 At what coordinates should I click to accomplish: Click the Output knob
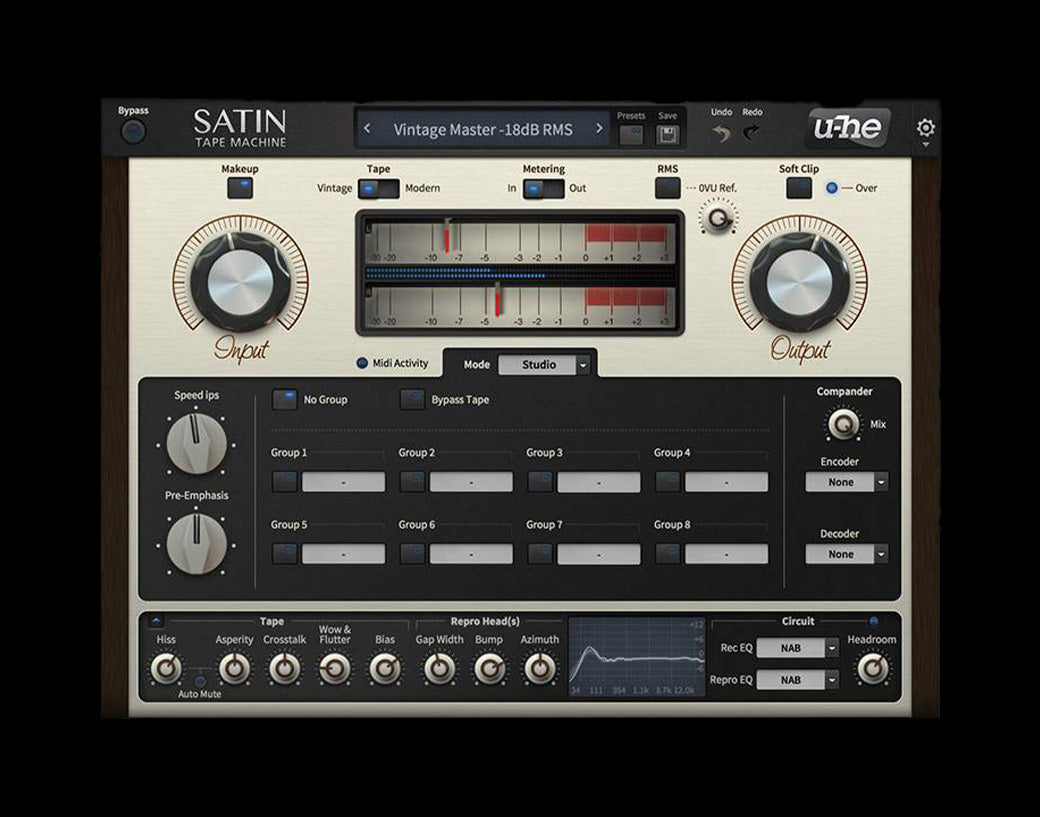coord(799,282)
